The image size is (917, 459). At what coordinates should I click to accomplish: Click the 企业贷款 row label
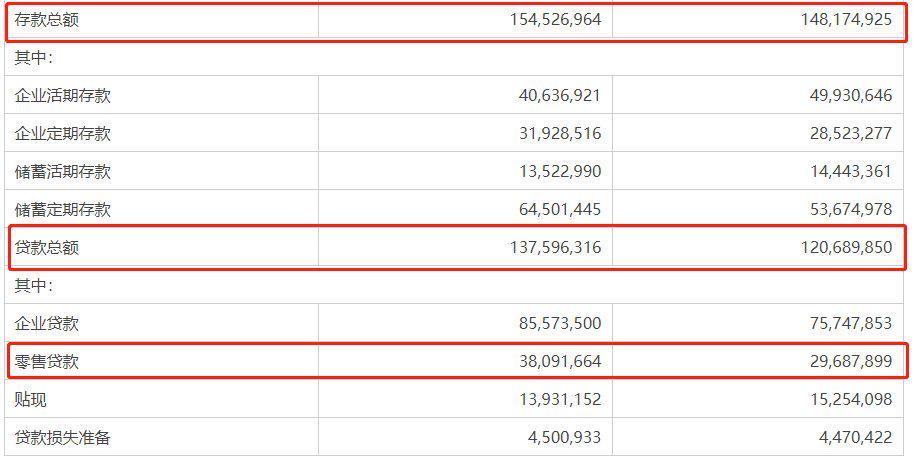click(46, 324)
